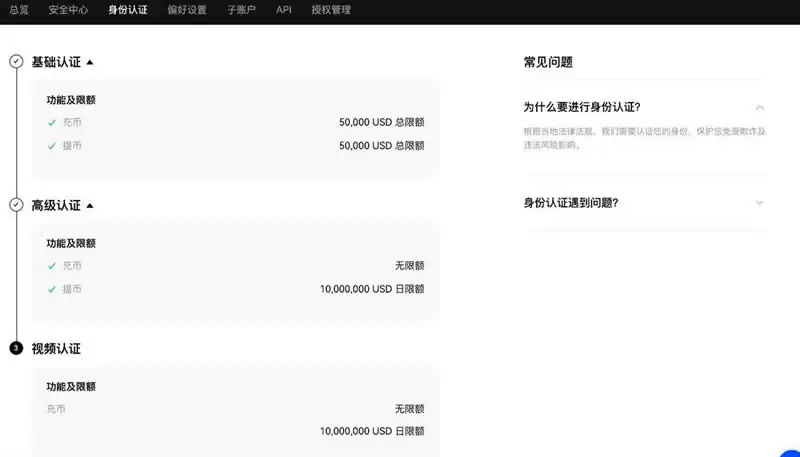Click the completed checkmark circle beside 基础认证
This screenshot has height=457, width=800.
tap(16, 62)
